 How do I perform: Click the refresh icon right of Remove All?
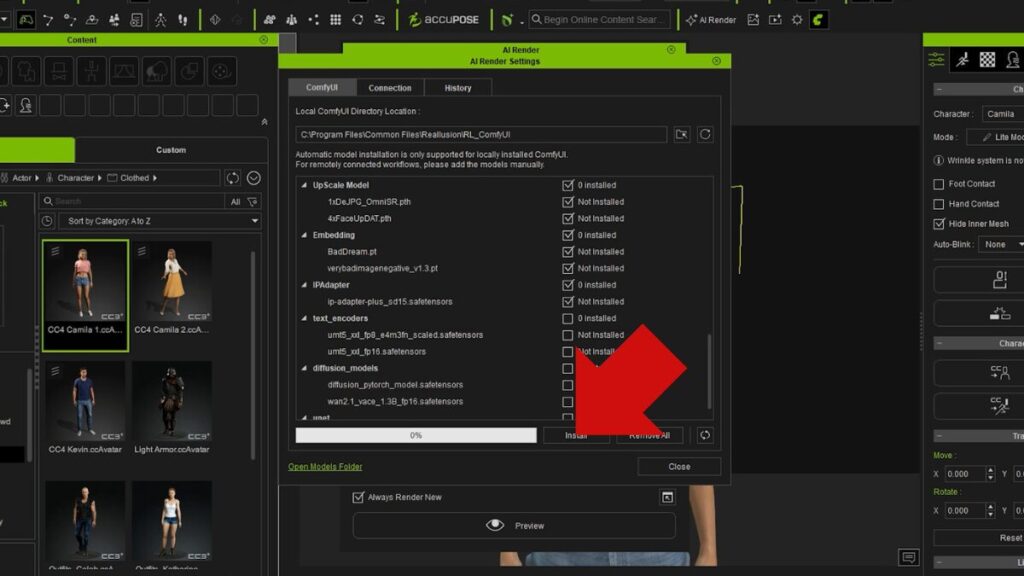pyautogui.click(x=705, y=435)
